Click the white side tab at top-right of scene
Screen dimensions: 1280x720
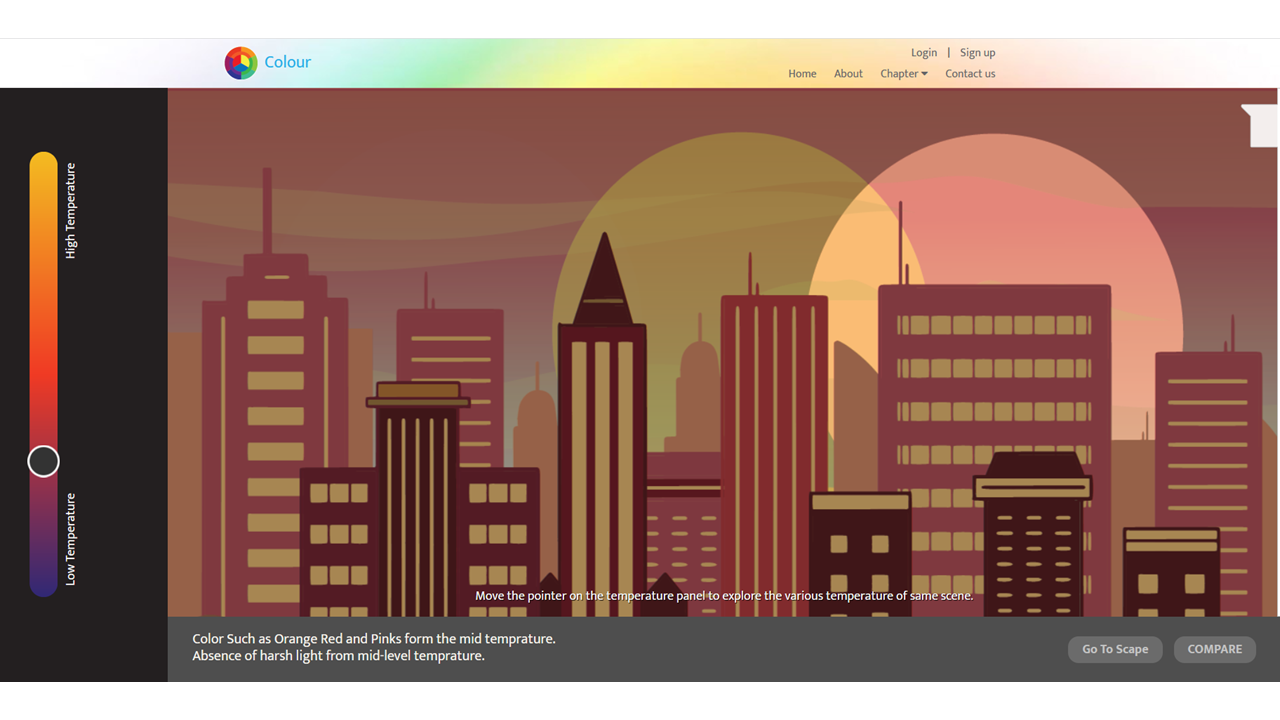click(x=1261, y=125)
